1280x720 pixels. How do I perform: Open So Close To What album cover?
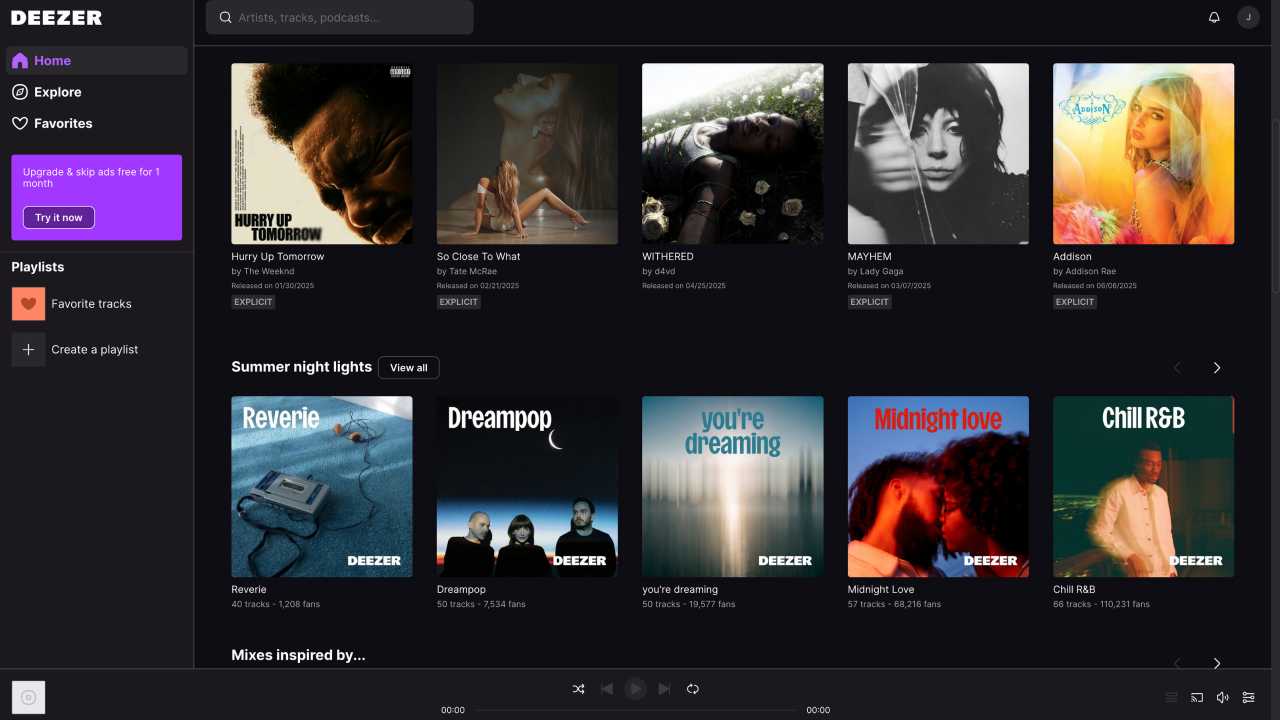527,154
